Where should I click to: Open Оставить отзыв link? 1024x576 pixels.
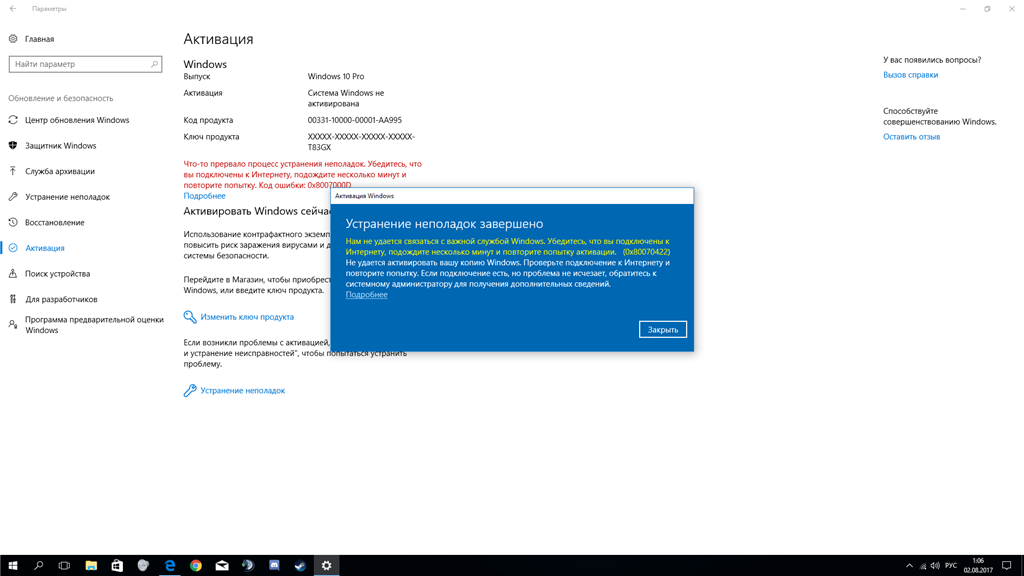[x=912, y=137]
